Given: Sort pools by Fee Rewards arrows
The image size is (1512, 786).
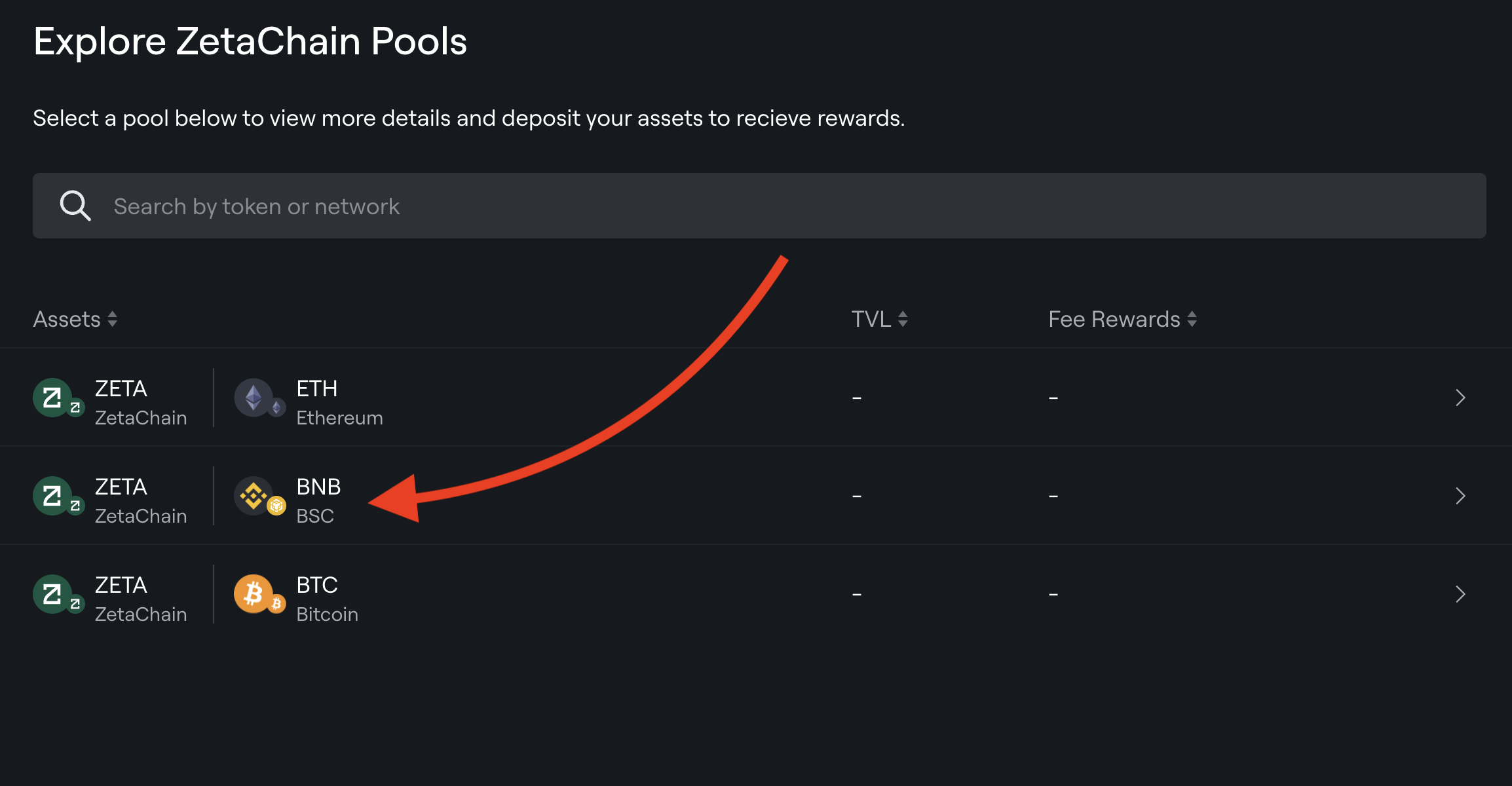Looking at the screenshot, I should point(1192,319).
